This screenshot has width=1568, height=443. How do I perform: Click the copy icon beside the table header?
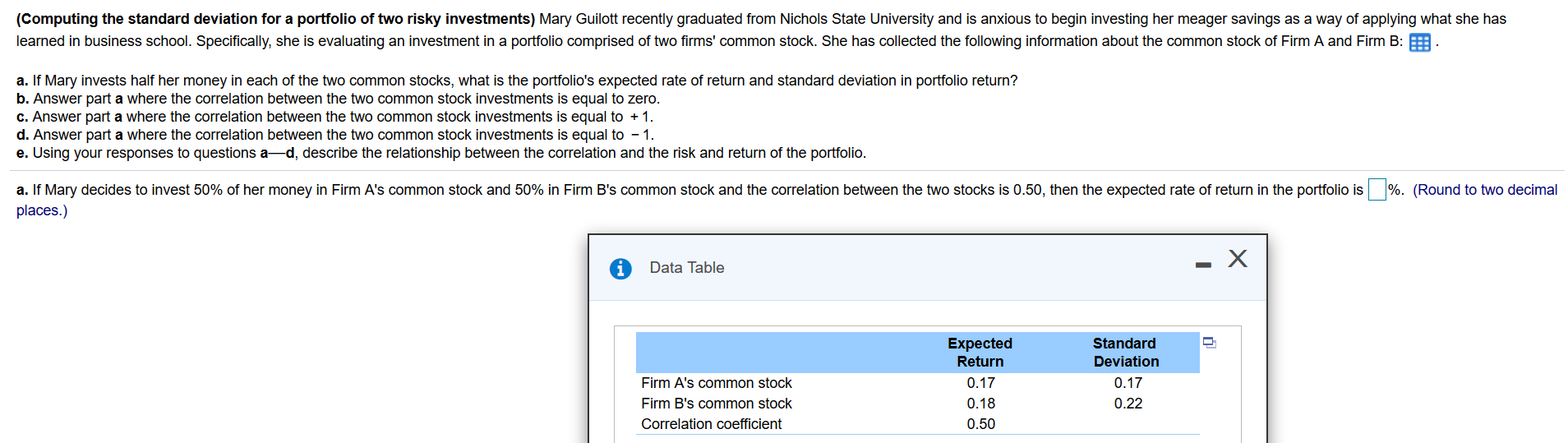click(1209, 342)
